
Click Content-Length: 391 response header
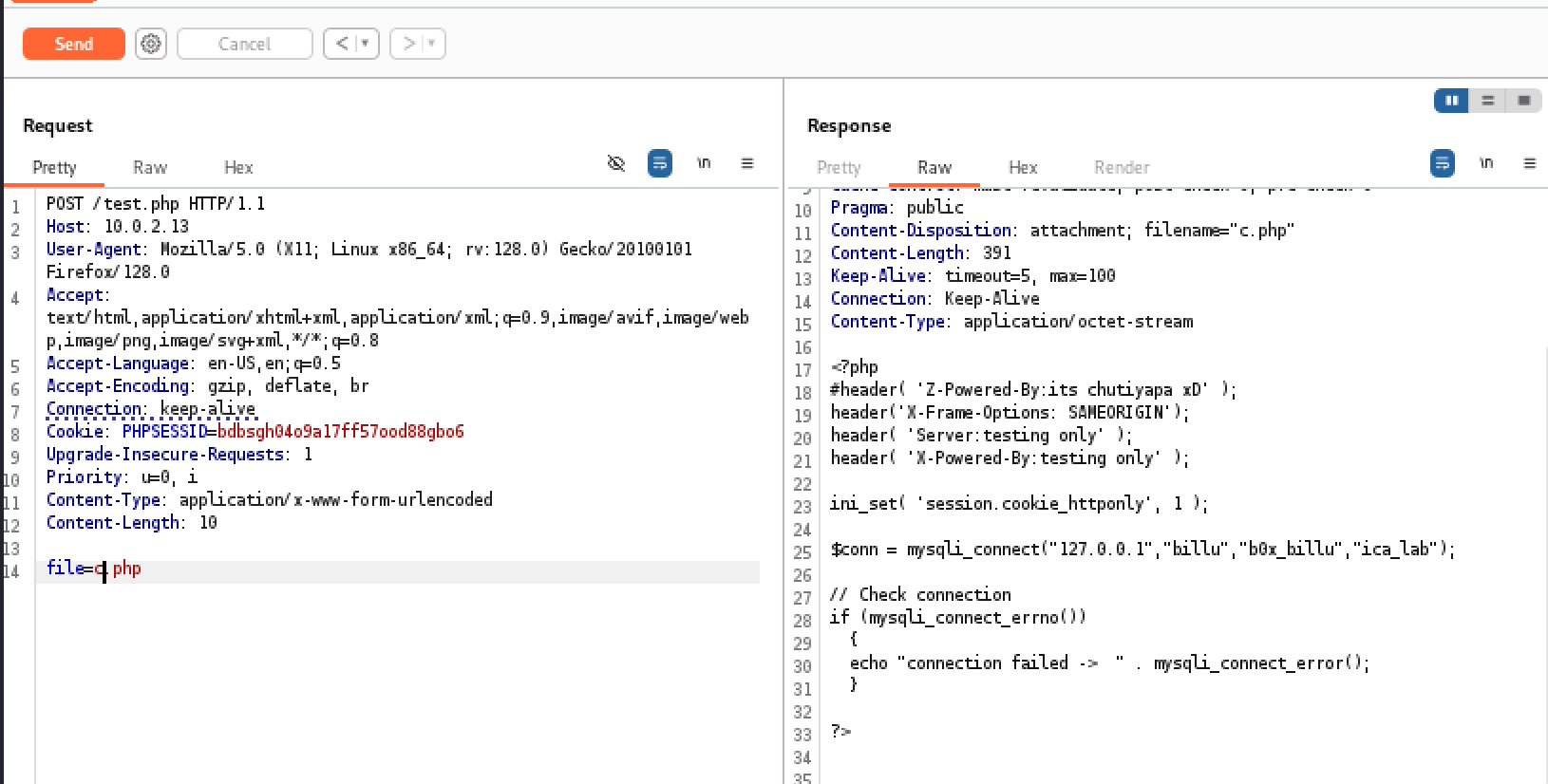click(921, 253)
